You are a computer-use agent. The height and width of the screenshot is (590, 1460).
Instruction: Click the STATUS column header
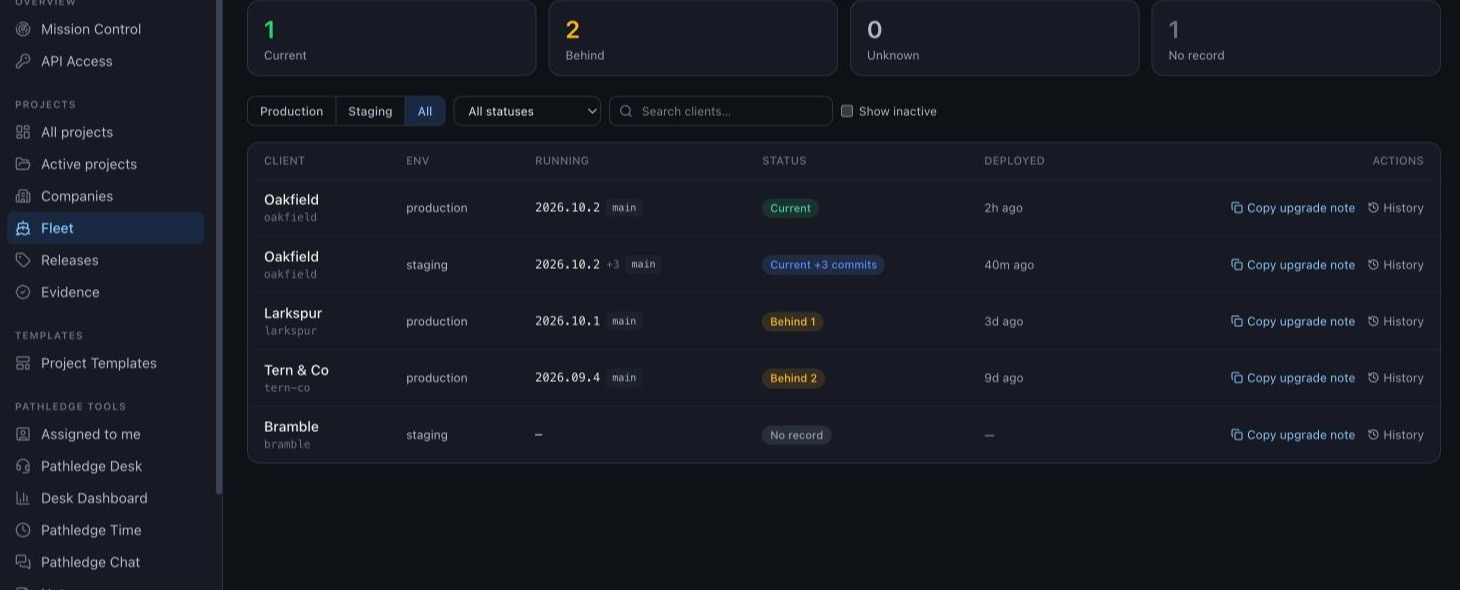784,160
